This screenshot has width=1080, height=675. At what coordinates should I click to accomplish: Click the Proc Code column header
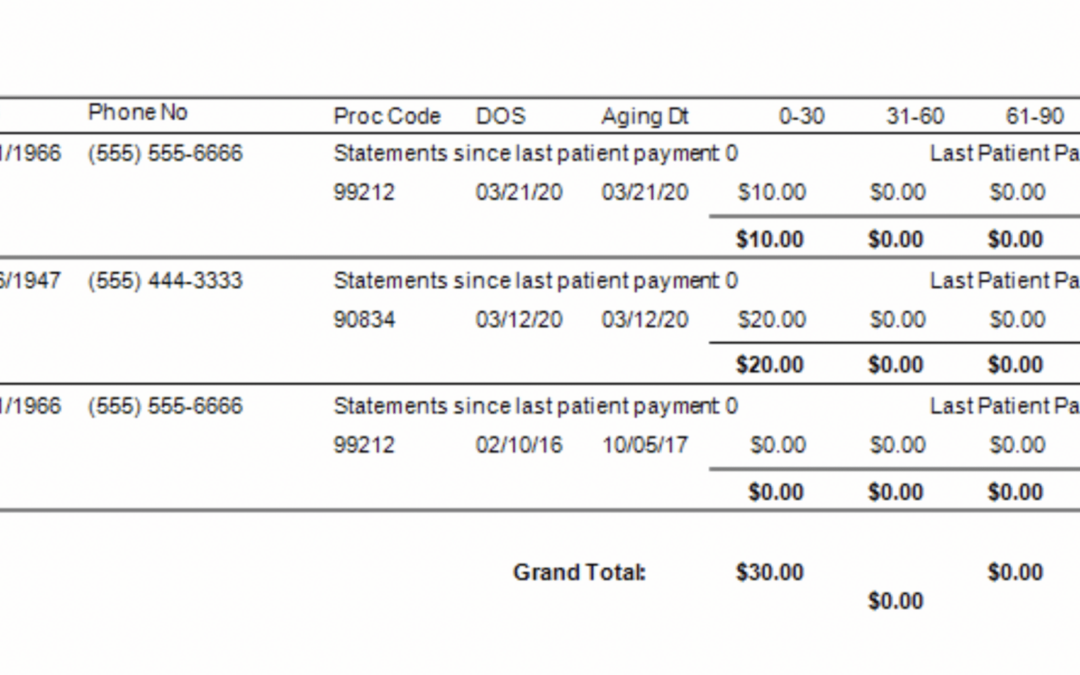click(387, 116)
